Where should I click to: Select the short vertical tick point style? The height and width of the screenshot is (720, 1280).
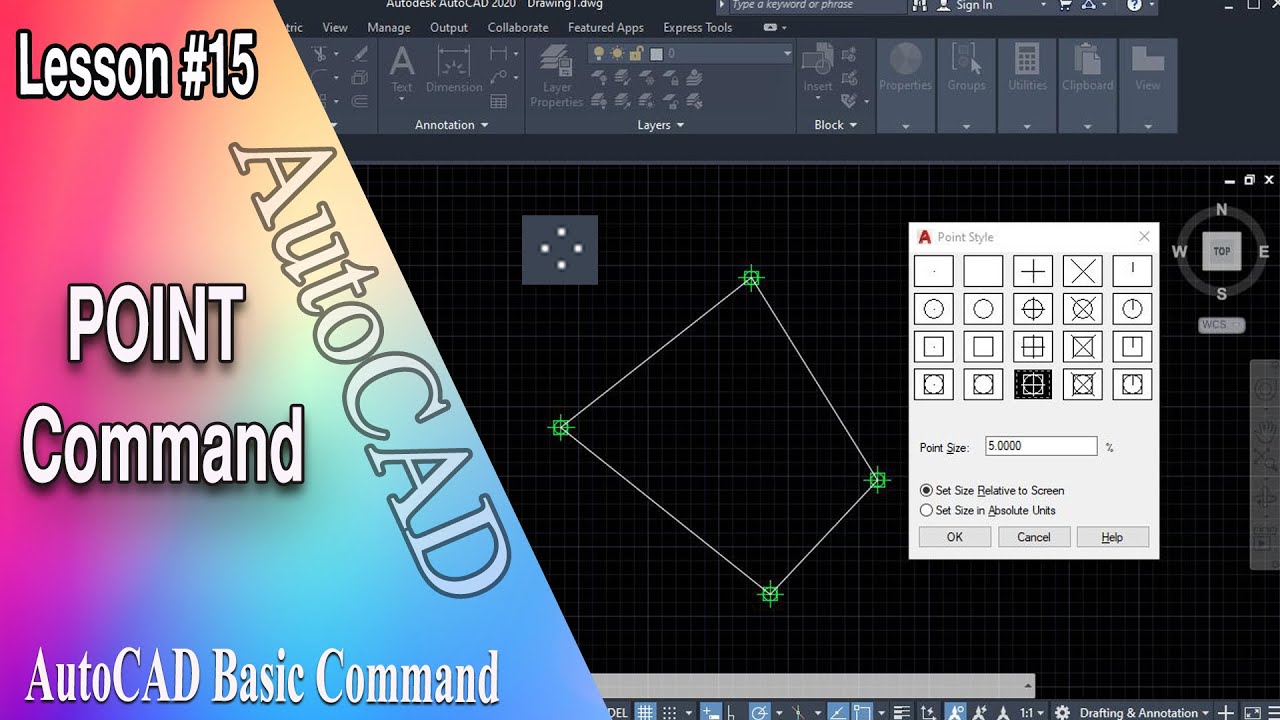(1132, 271)
